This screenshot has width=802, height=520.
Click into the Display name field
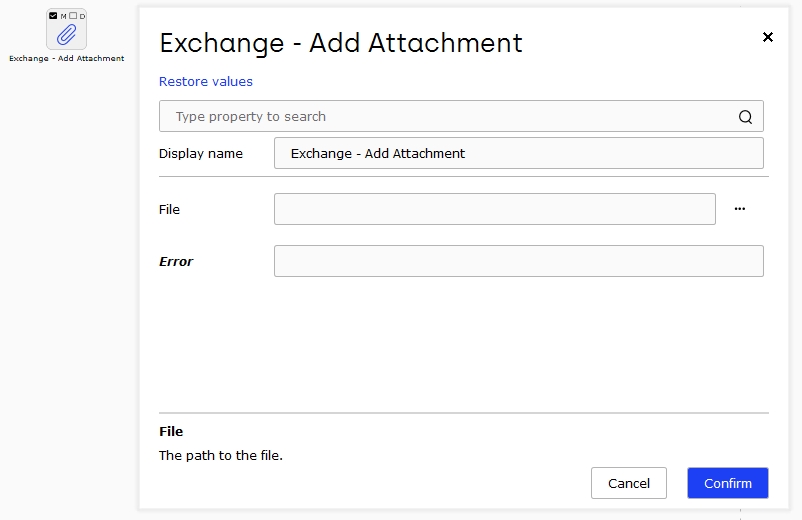click(519, 153)
